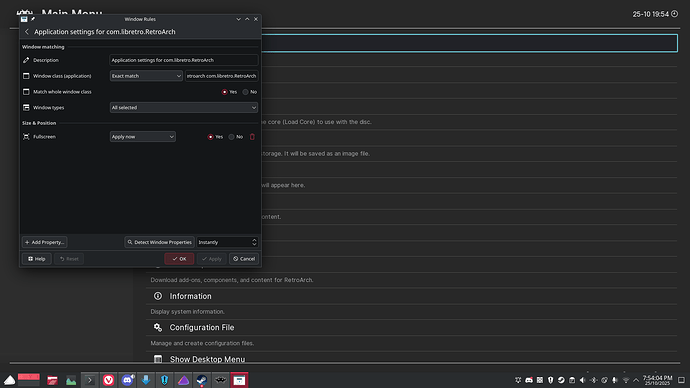Image resolution: width=690 pixels, height=388 pixels.
Task: Confirm with the OK button
Action: pos(179,259)
